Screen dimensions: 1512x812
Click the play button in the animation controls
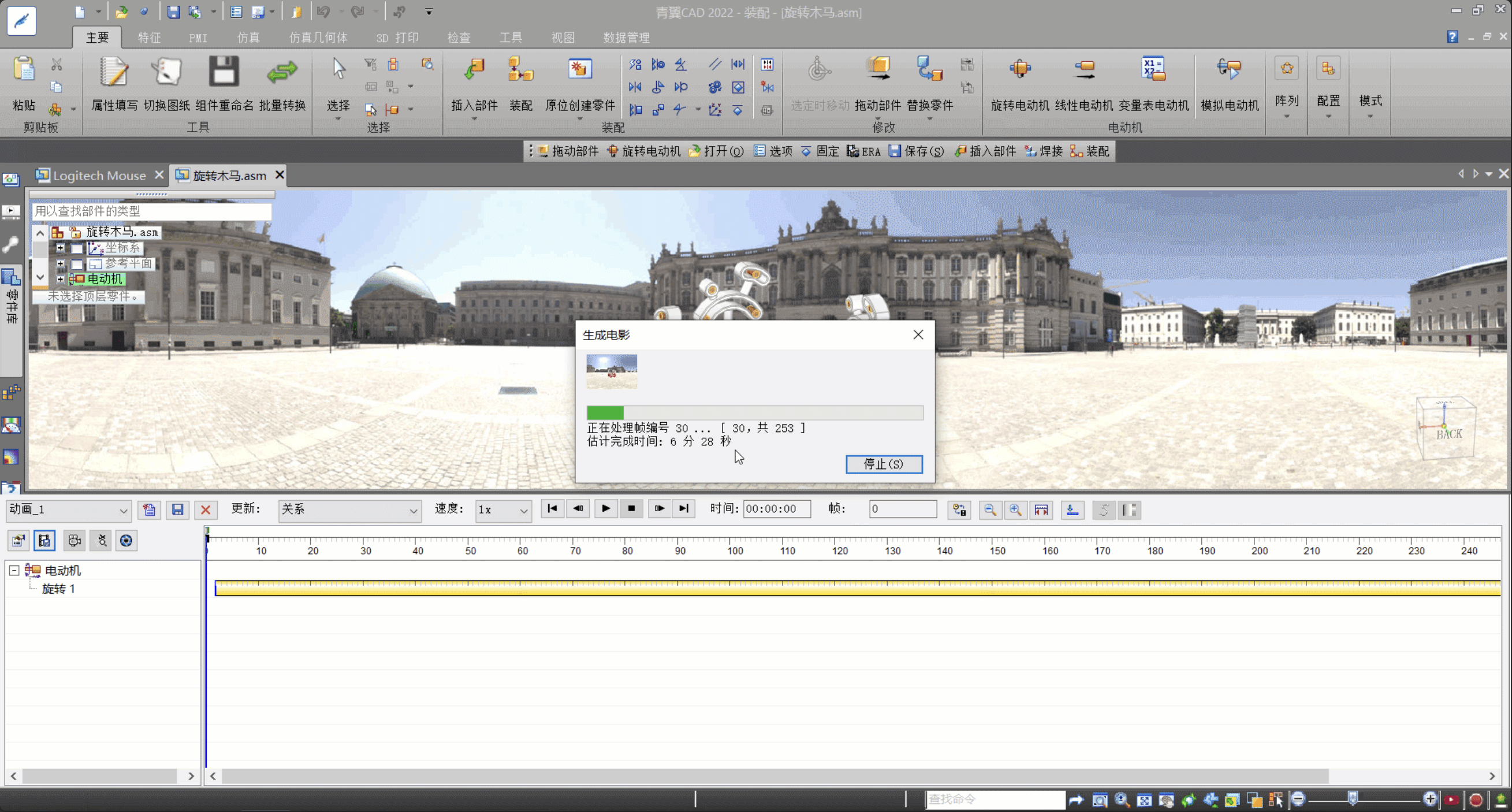[x=605, y=508]
